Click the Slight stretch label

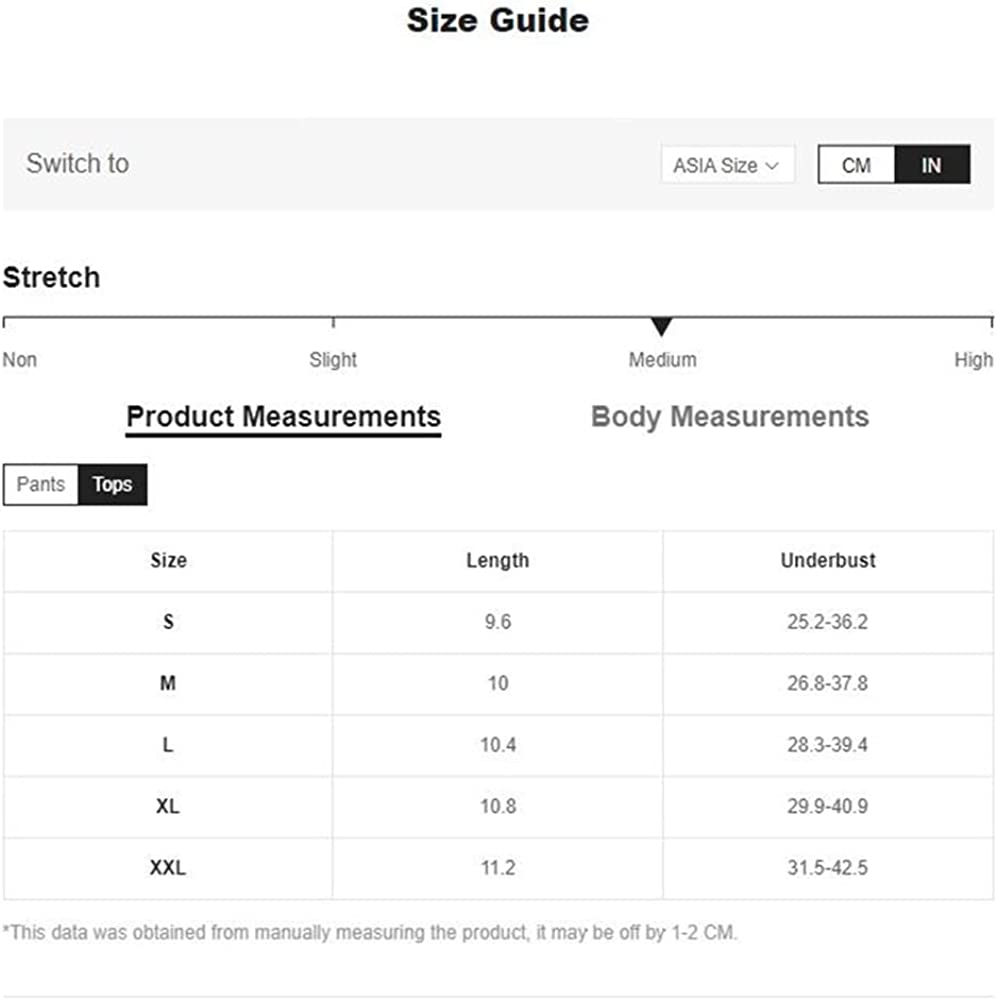pos(333,360)
